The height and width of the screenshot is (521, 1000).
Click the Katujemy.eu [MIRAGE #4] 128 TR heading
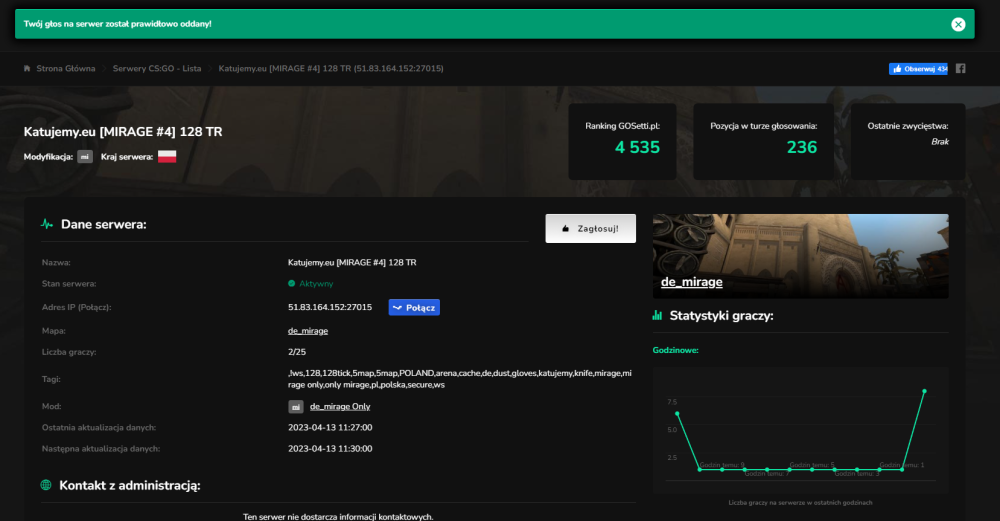click(123, 132)
